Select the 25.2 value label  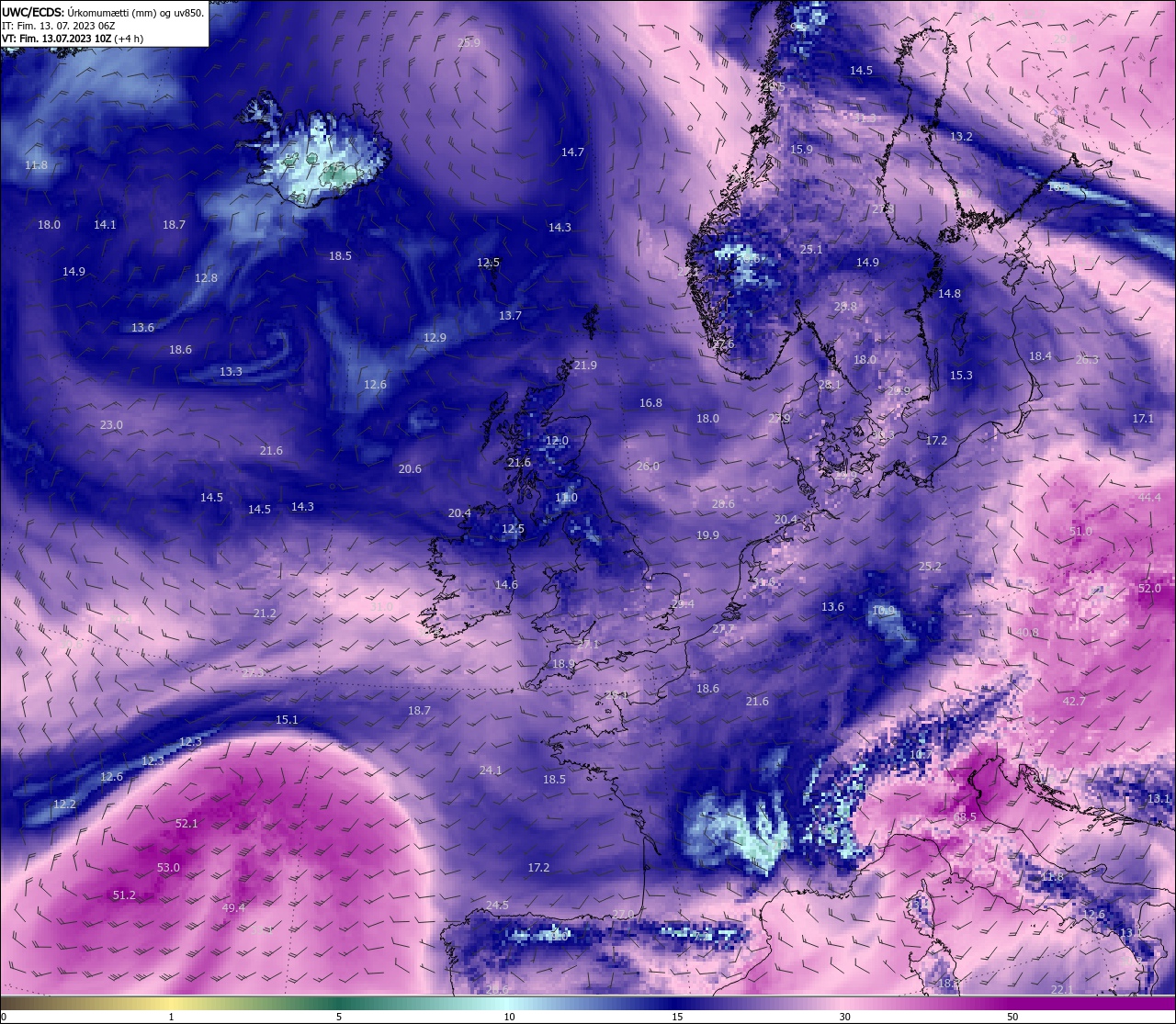930,566
